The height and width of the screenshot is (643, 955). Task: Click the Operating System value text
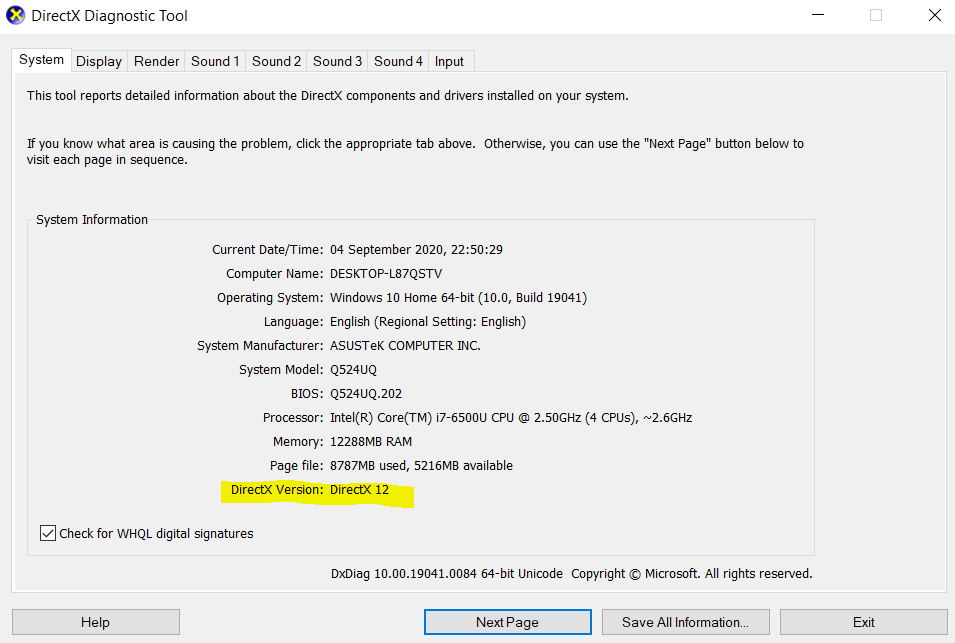[x=458, y=298]
